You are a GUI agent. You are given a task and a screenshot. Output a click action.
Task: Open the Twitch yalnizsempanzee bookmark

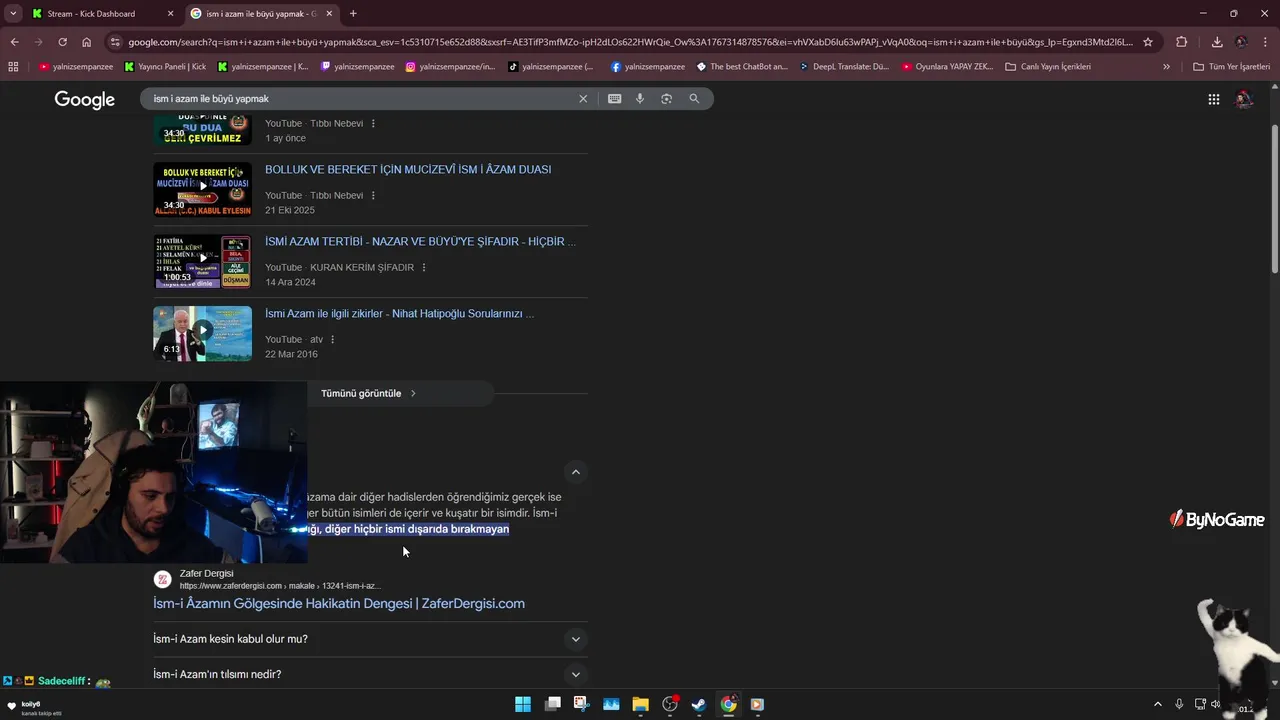[357, 67]
